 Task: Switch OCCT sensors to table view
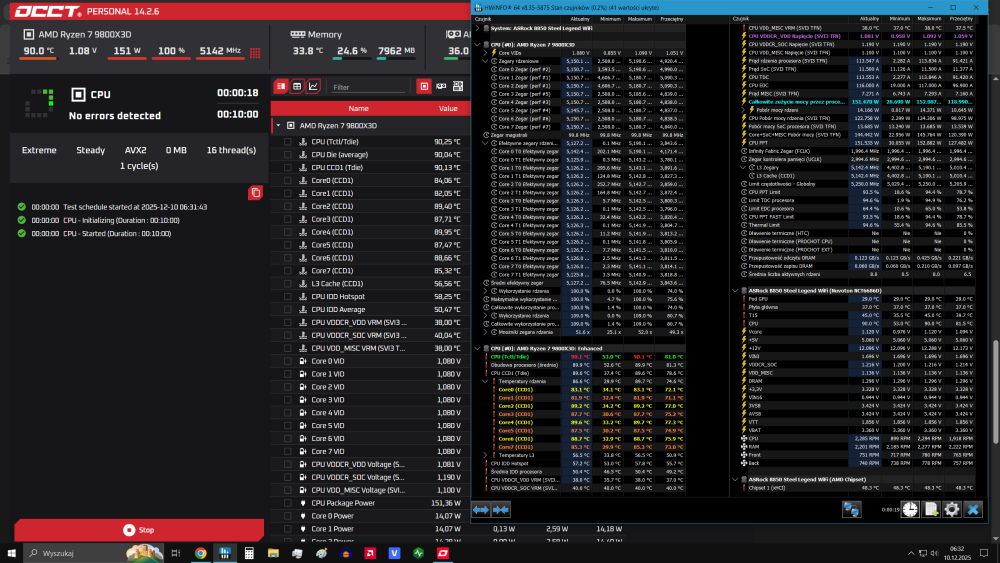[297, 87]
